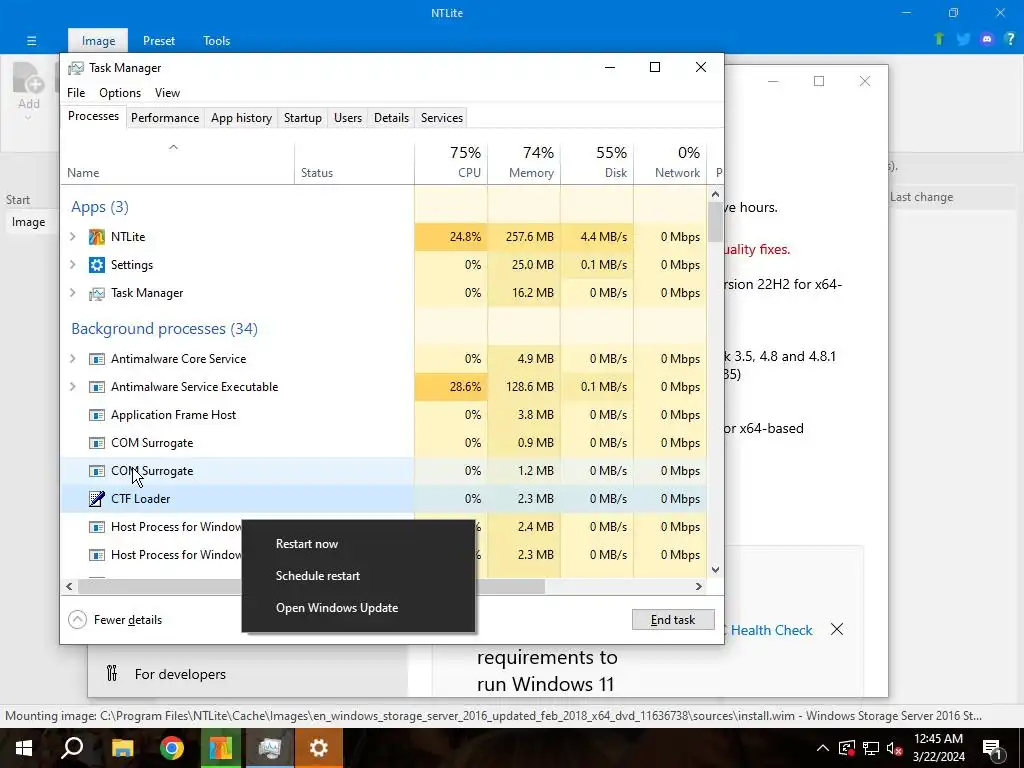Switch to NTLite taskbar button
Screen dimensions: 1024x768
click(x=220, y=748)
